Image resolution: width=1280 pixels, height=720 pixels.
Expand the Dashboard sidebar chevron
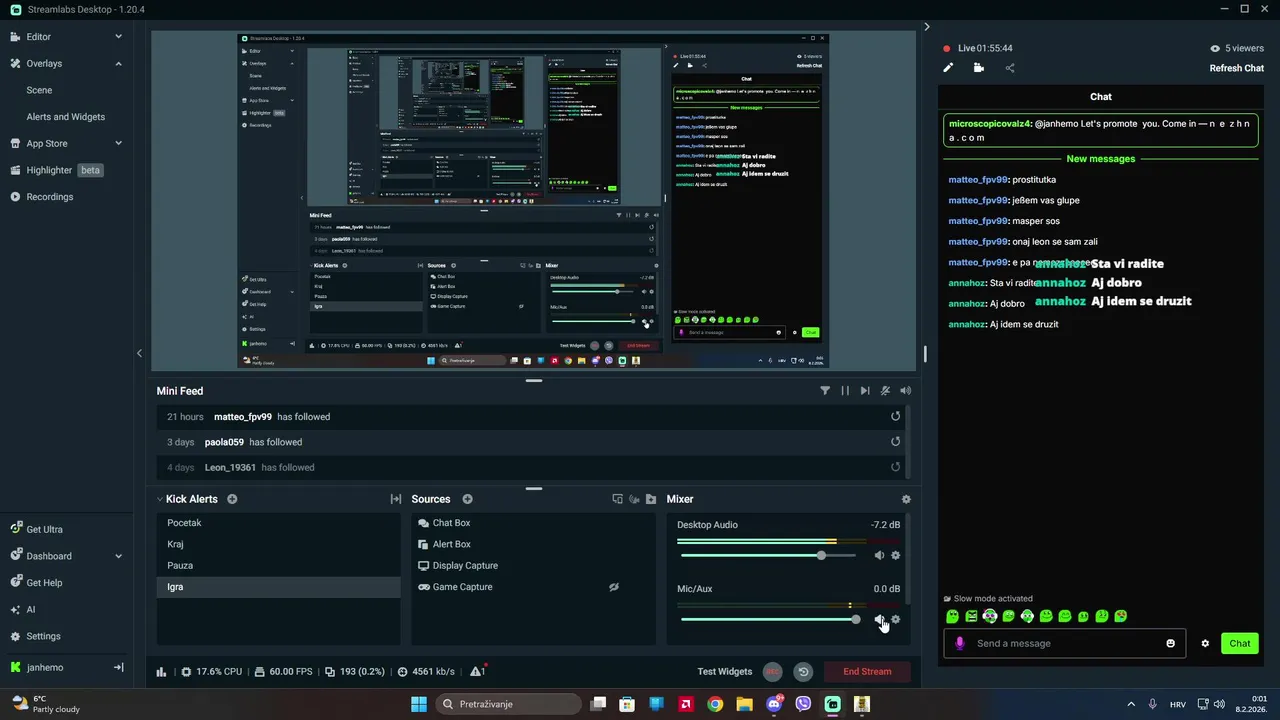pos(118,556)
